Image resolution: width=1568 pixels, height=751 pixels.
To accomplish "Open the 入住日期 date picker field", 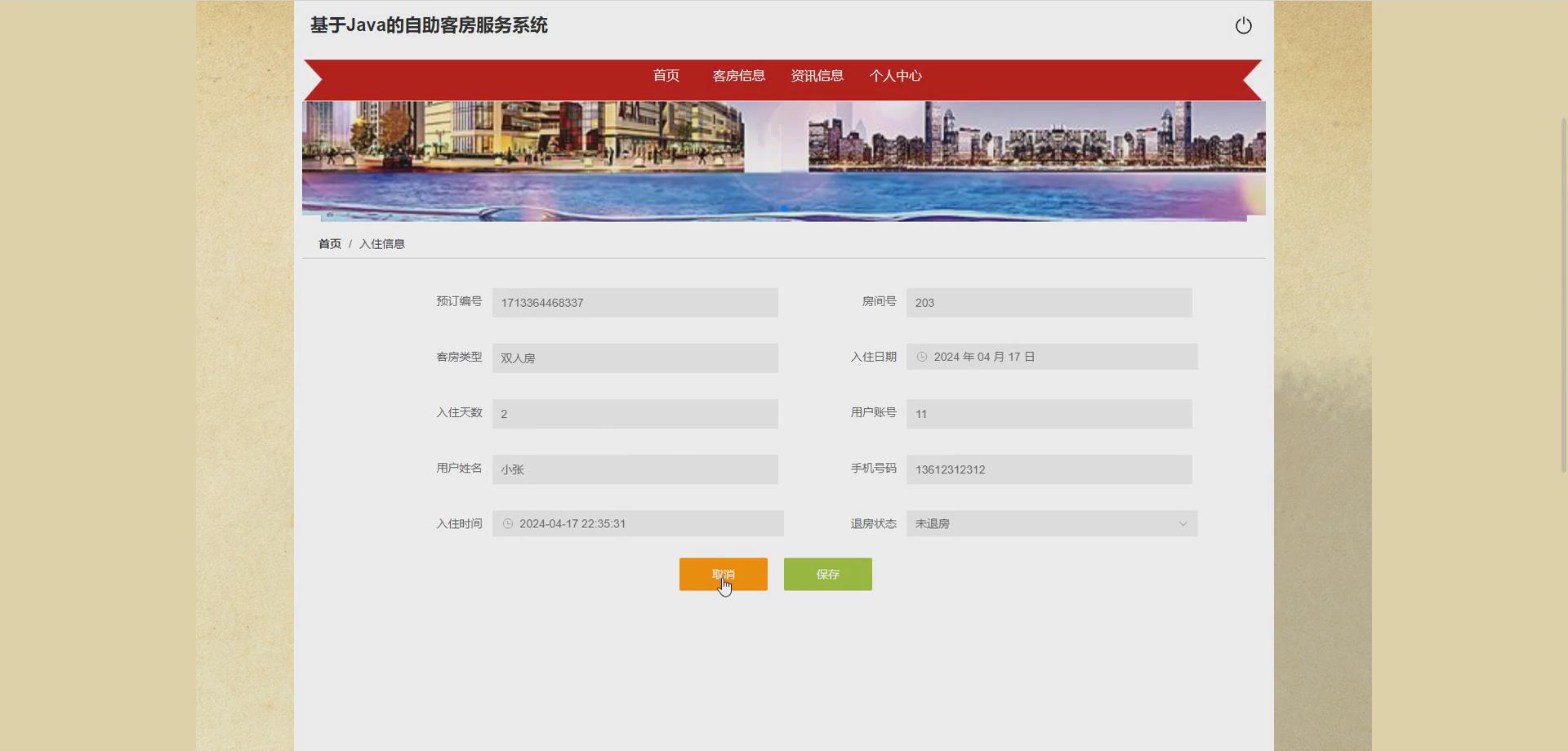I will click(x=1051, y=357).
